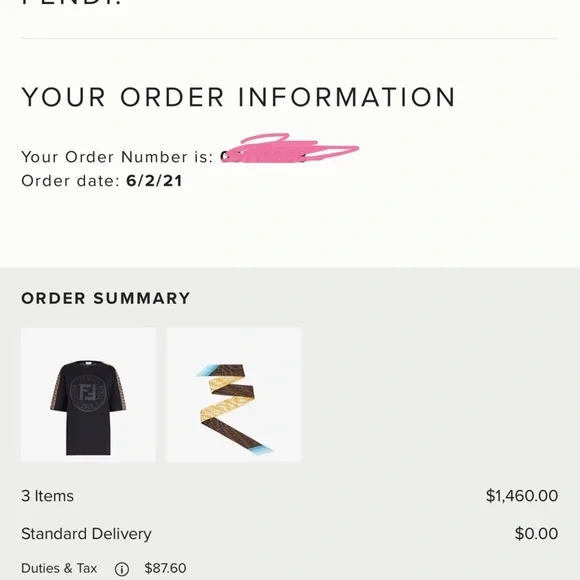This screenshot has height=580, width=580.
Task: Open the black FF logo T-shirt thumbnail
Action: pos(88,395)
